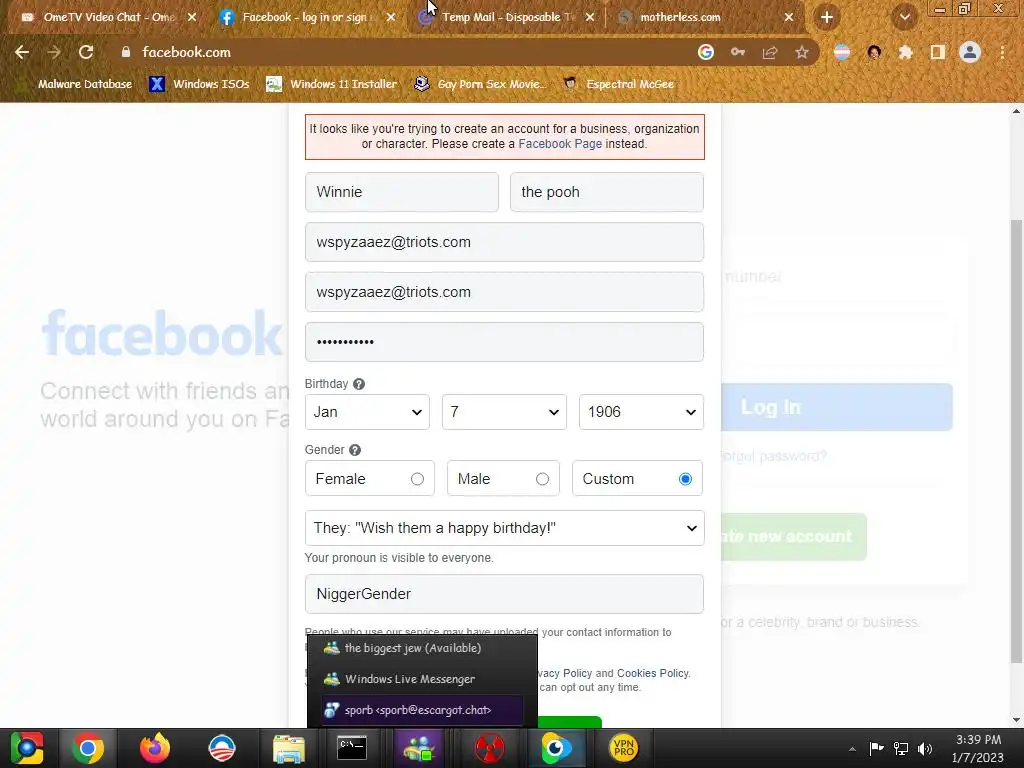This screenshot has height=768, width=1024.
Task: Open the volume control in the tray
Action: (925, 748)
